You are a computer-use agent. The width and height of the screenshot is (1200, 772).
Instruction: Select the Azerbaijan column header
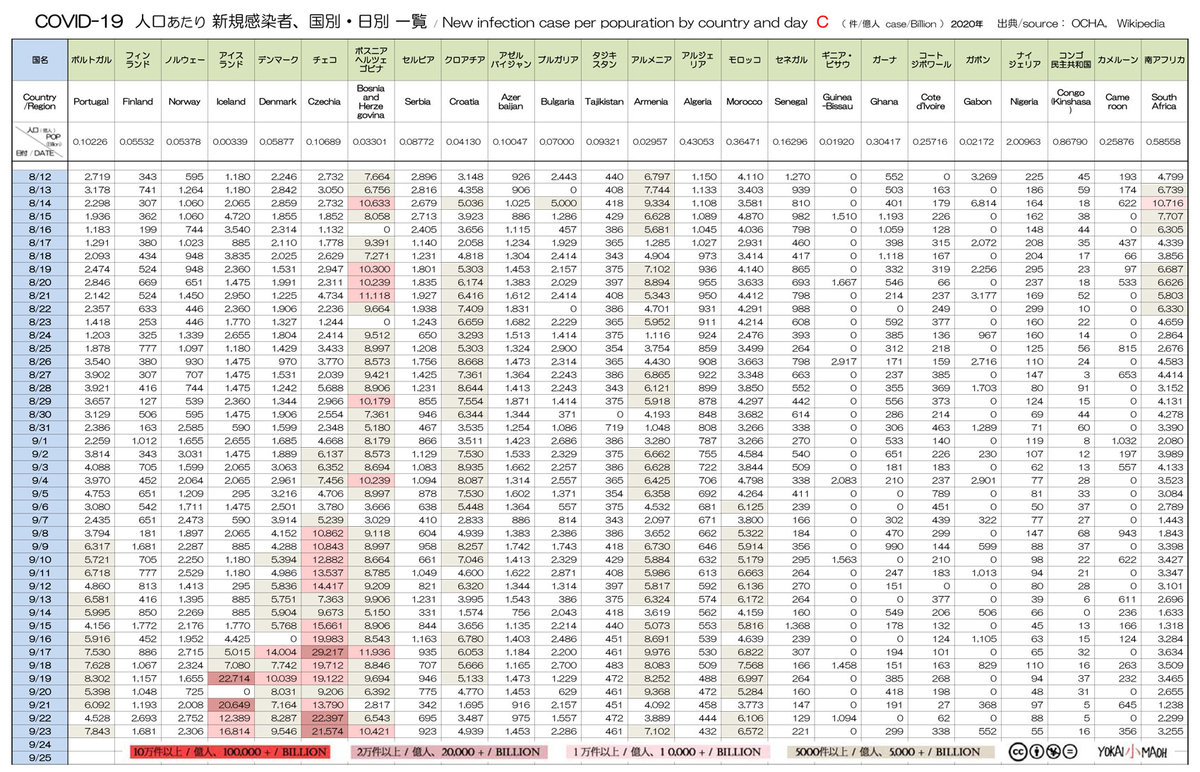tap(511, 101)
